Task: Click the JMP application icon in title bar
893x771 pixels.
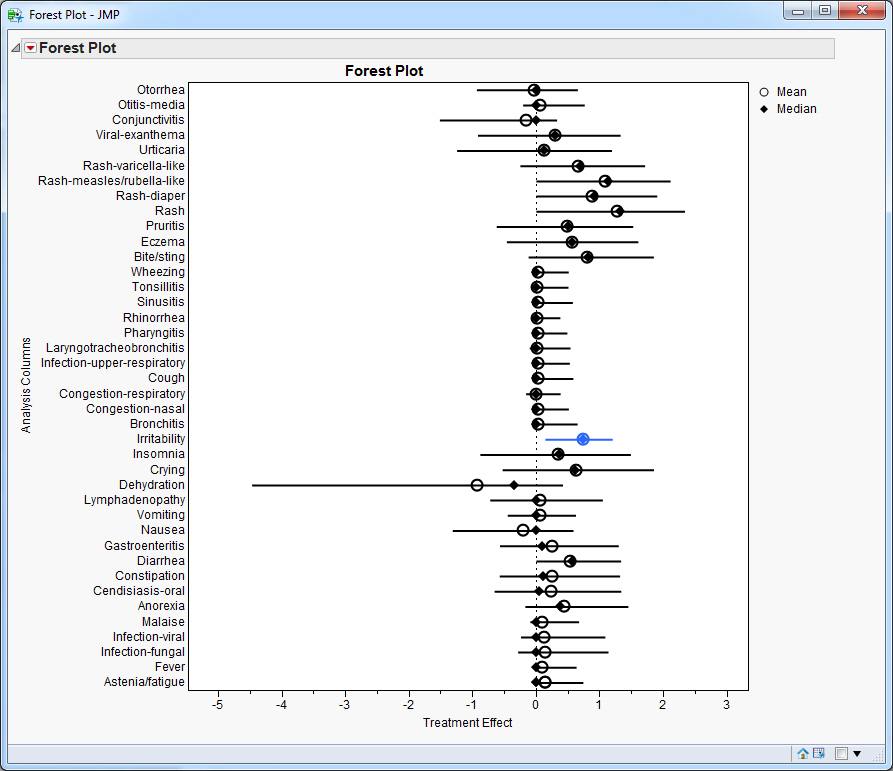Action: (x=15, y=15)
